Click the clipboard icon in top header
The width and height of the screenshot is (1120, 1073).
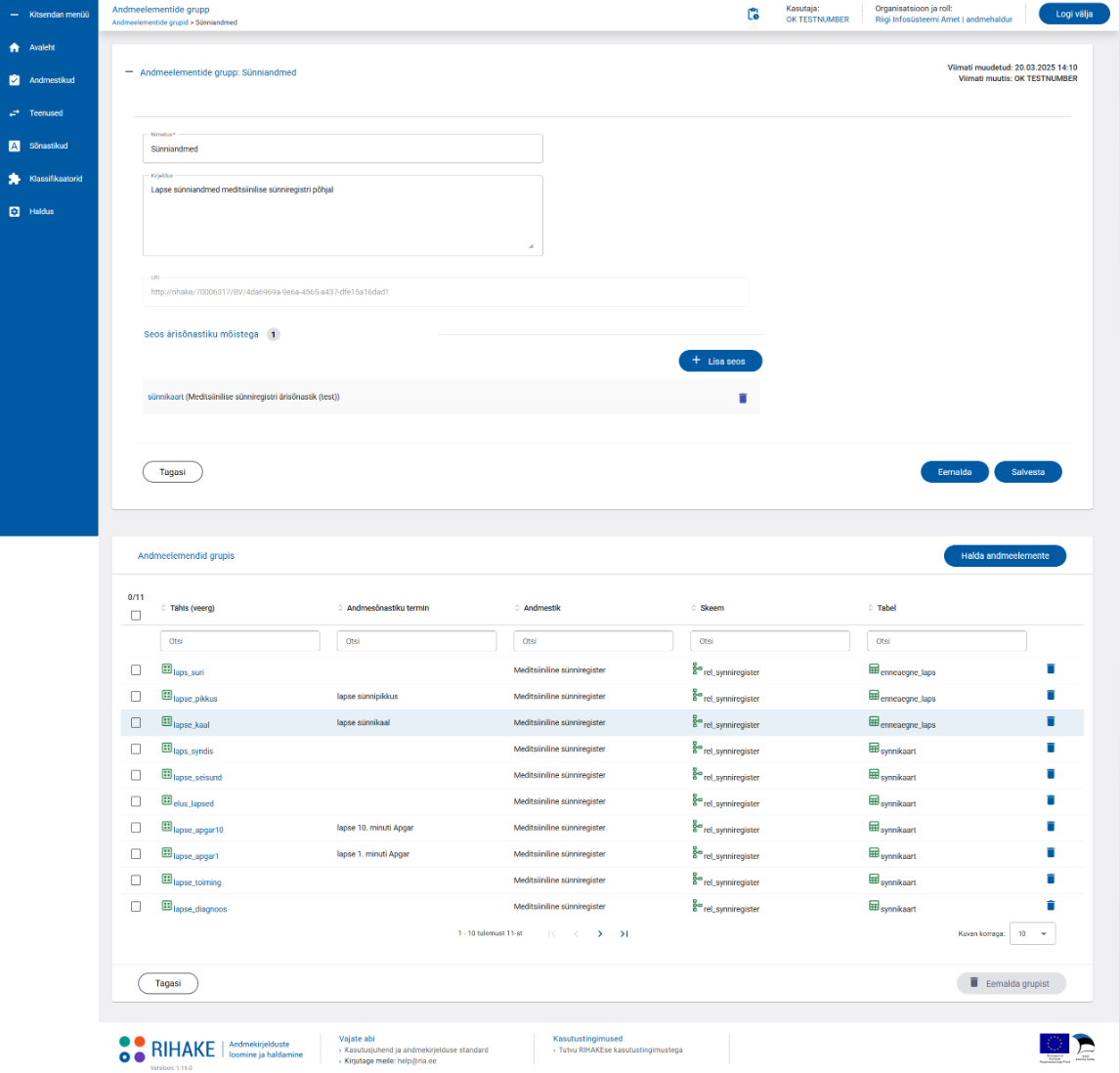point(753,15)
